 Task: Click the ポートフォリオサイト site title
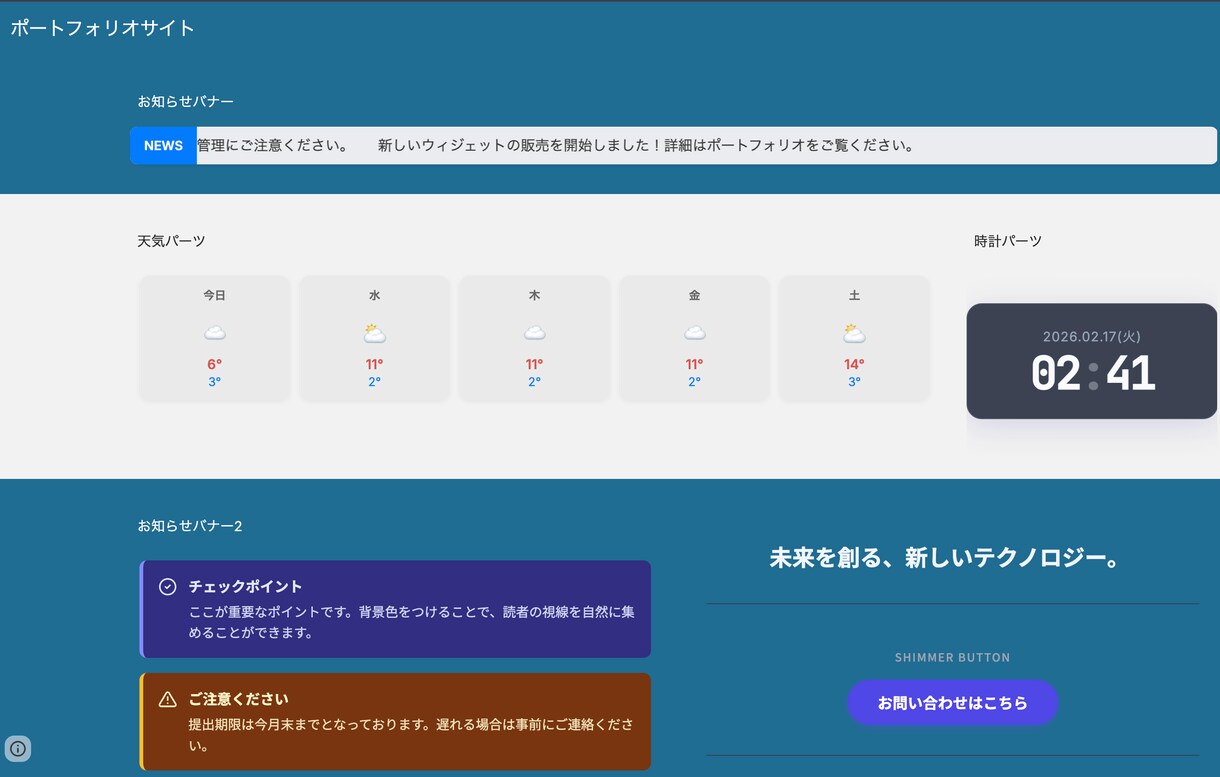(x=102, y=28)
